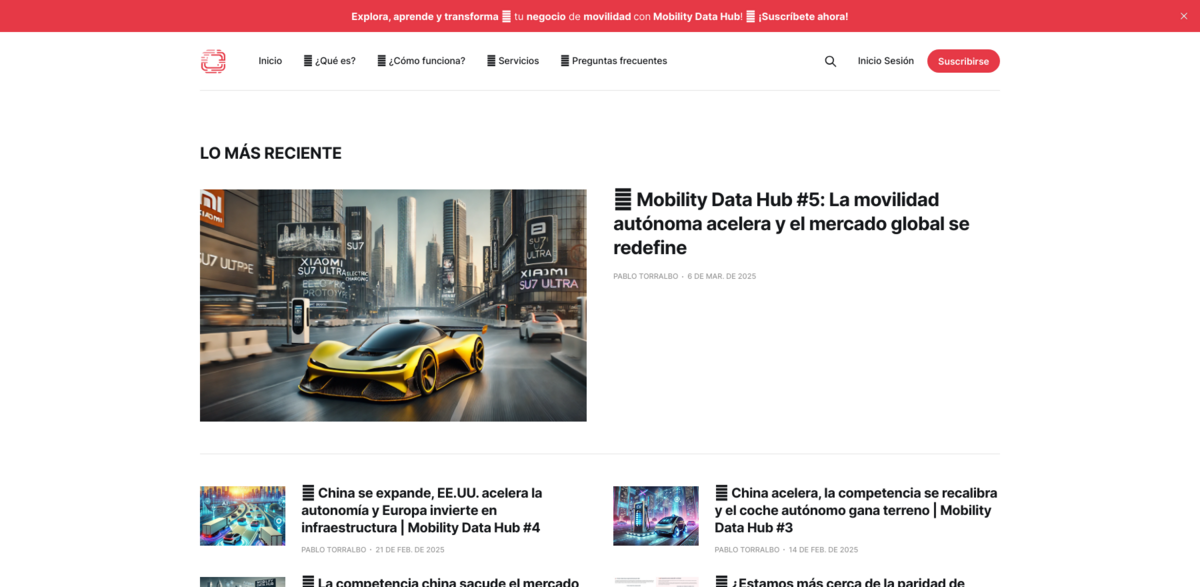Click the Mobility Data Hub #3 thumbnail
Screen dimensions: 1200x587
point(655,515)
